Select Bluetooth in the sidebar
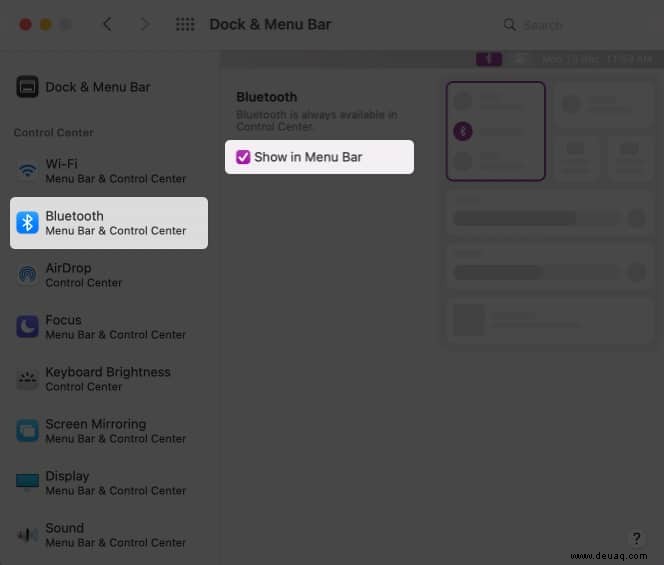The height and width of the screenshot is (565, 664). pyautogui.click(x=109, y=223)
